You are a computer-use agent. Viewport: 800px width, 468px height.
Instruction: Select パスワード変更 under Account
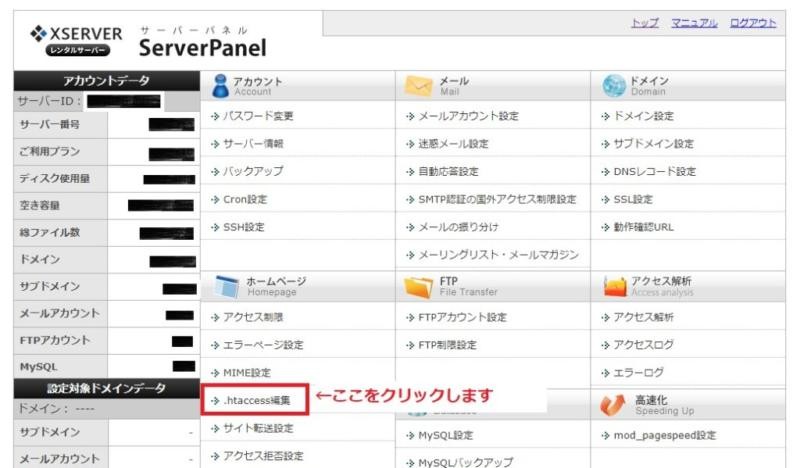[x=257, y=116]
